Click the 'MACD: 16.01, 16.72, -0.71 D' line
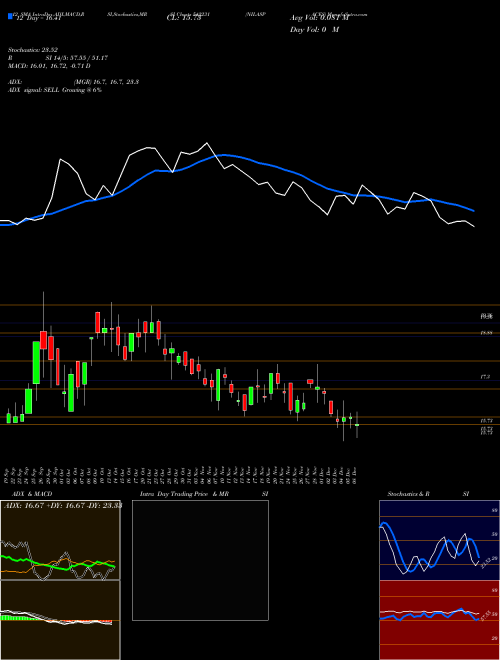The width and height of the screenshot is (500, 660). (49, 66)
